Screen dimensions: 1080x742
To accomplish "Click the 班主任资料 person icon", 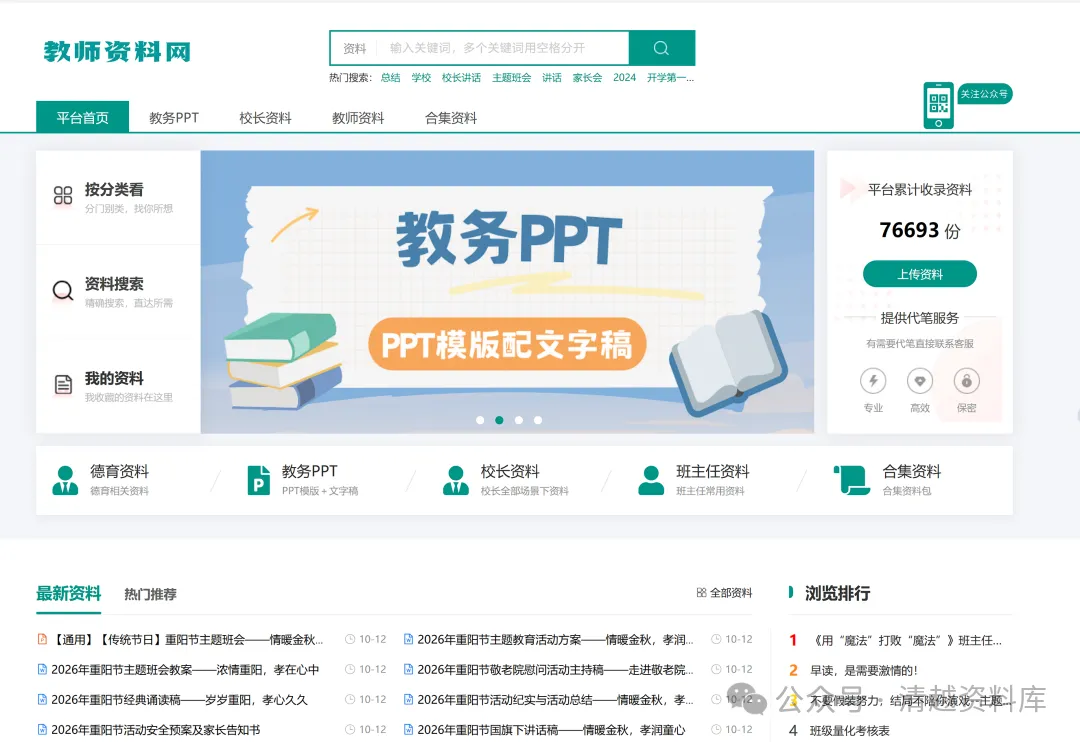I will 651,480.
